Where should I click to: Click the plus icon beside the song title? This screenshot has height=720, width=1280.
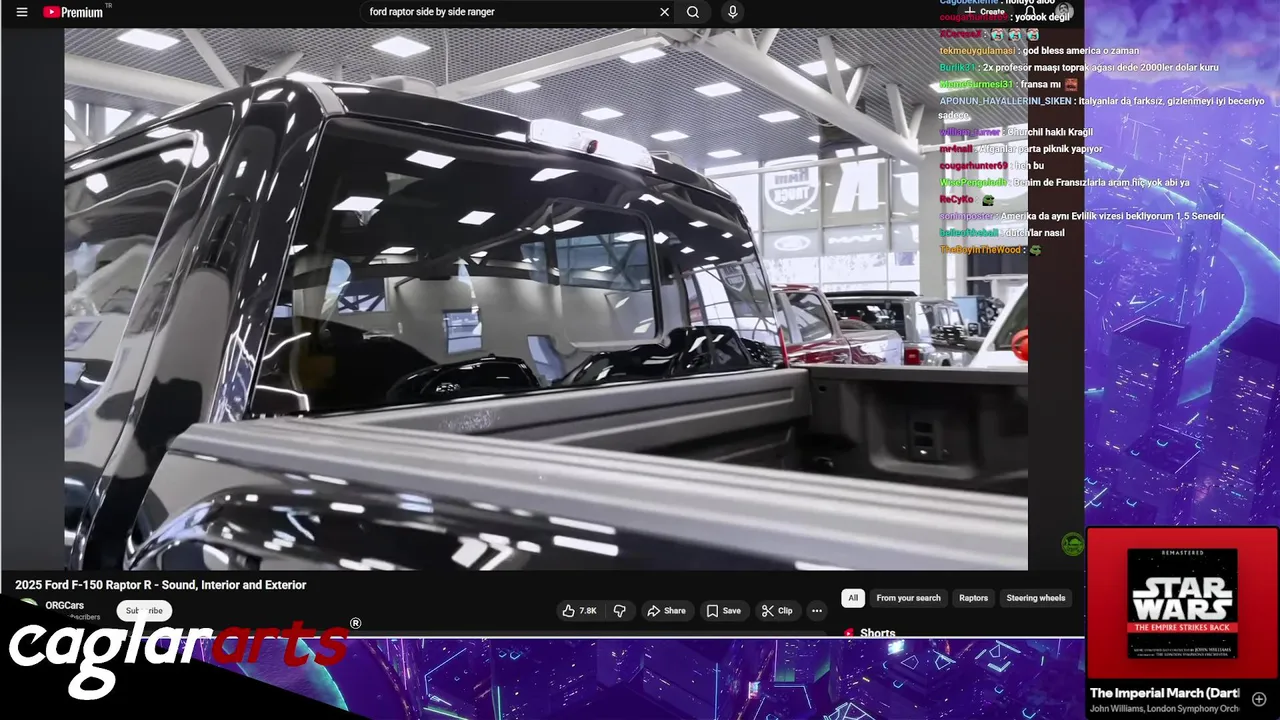click(x=1259, y=699)
